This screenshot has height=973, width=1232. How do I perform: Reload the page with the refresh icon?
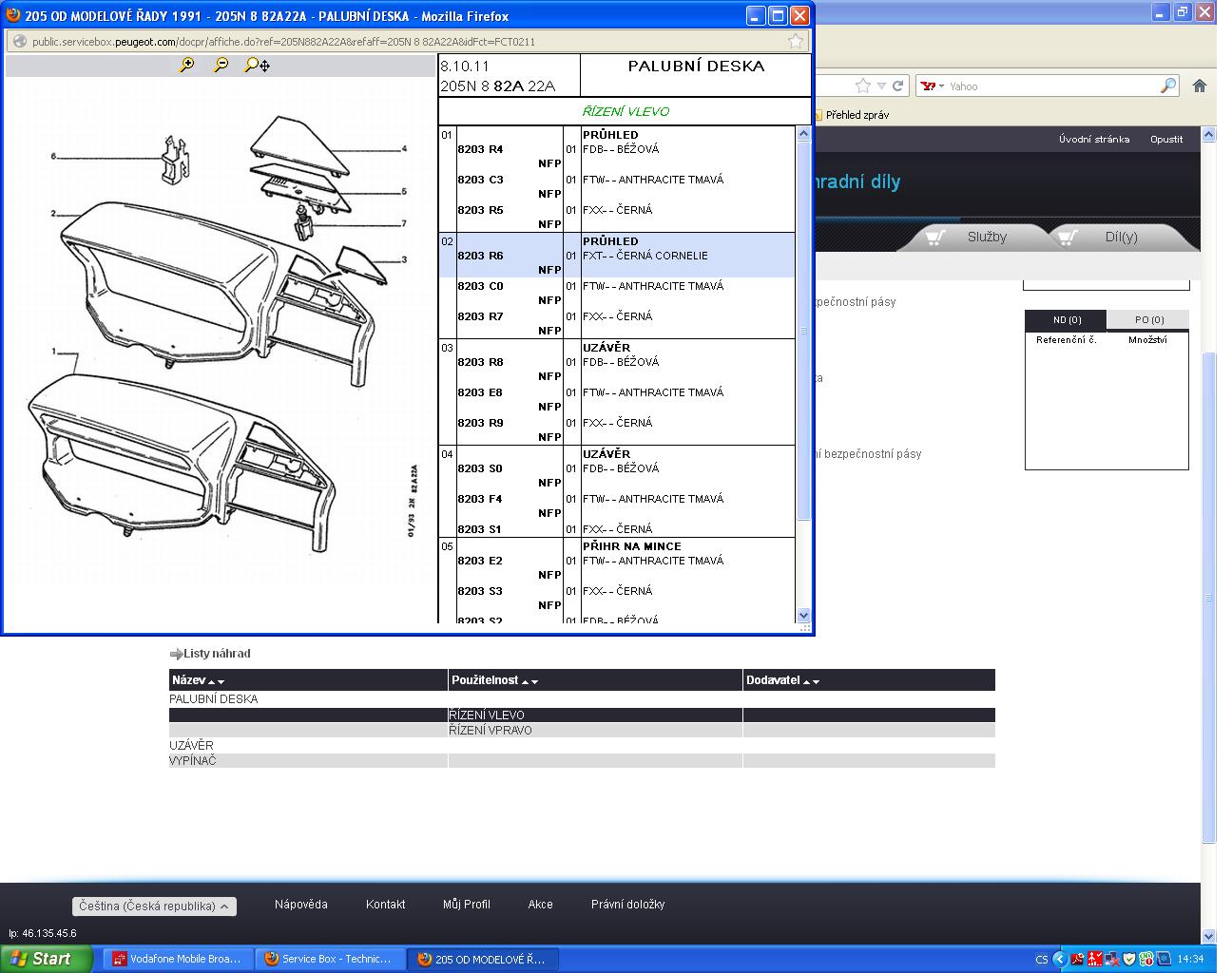click(896, 86)
